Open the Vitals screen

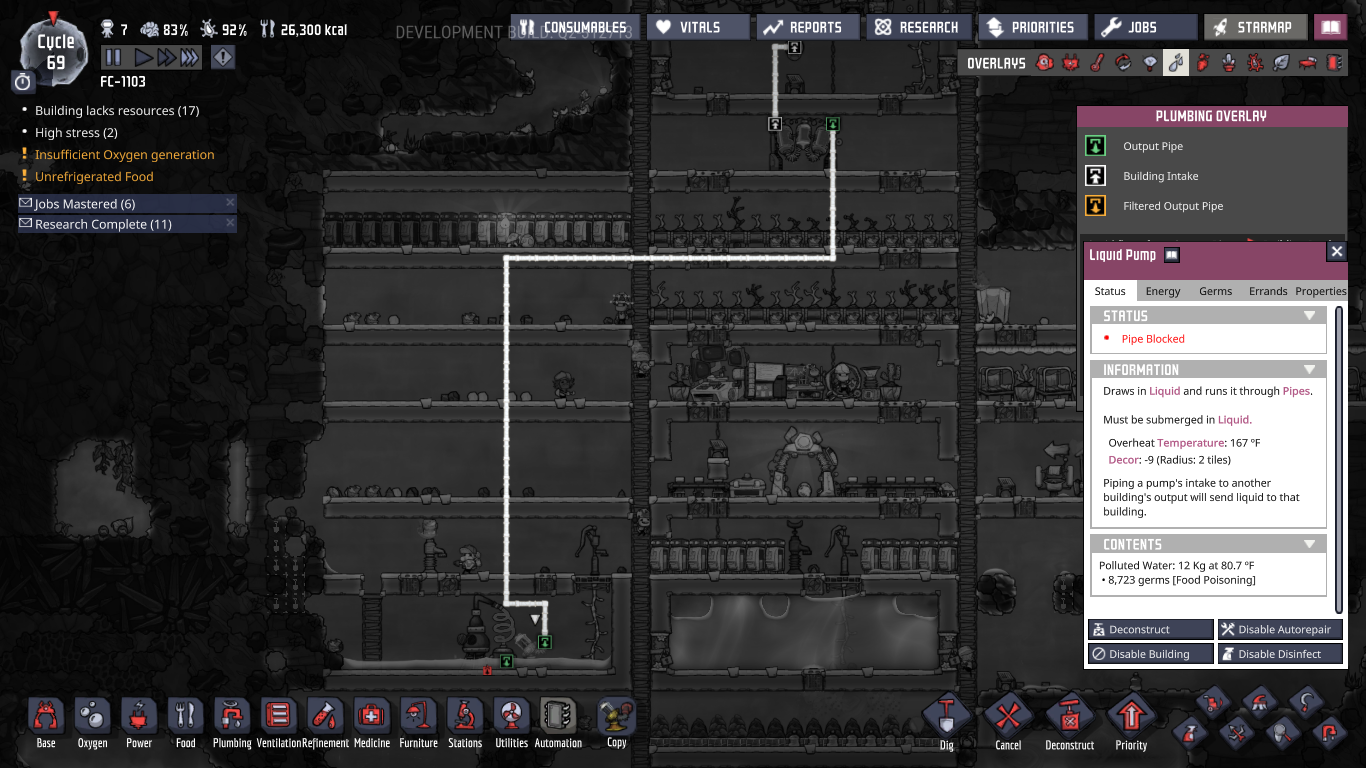pyautogui.click(x=698, y=28)
